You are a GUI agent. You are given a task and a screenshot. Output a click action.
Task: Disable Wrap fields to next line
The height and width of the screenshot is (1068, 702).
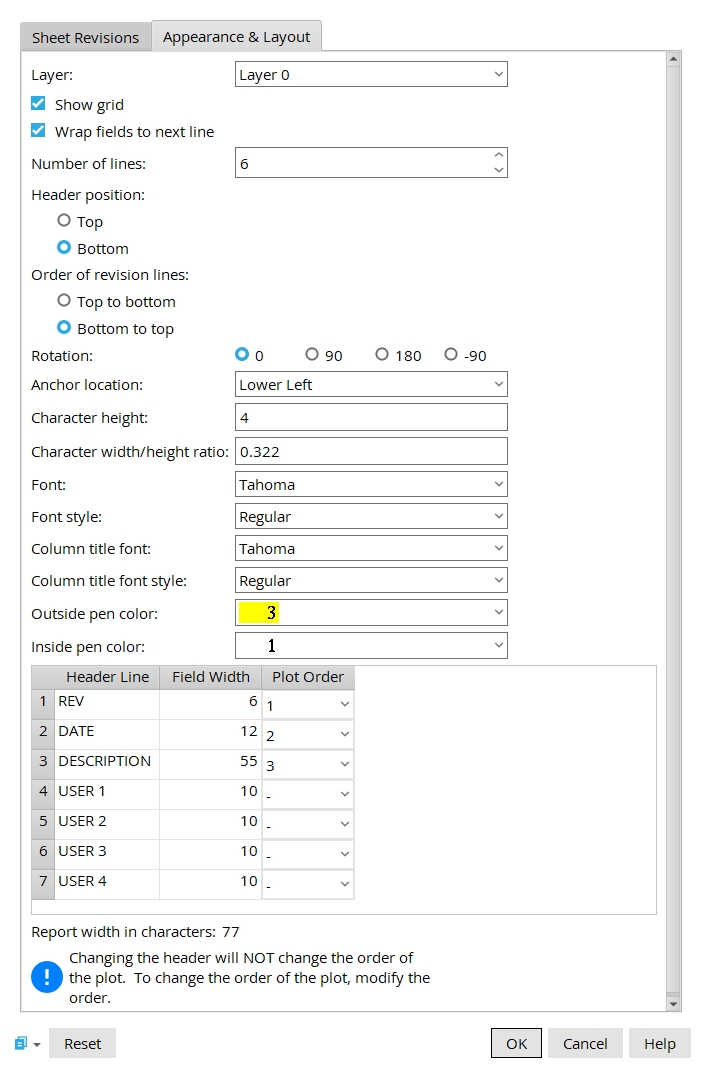tap(38, 131)
